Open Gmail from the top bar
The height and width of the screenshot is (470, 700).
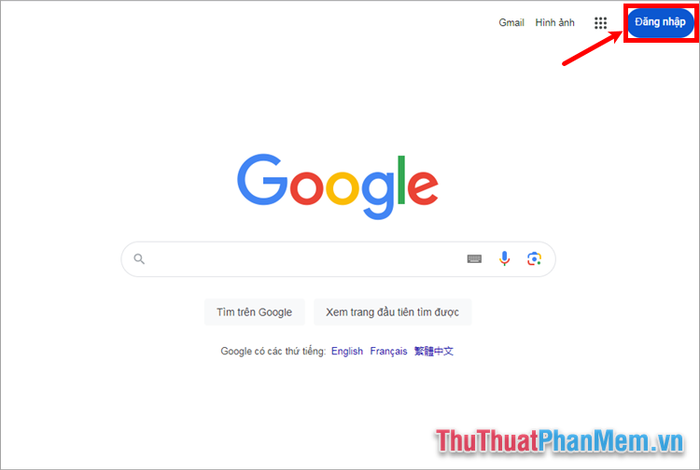tap(511, 22)
